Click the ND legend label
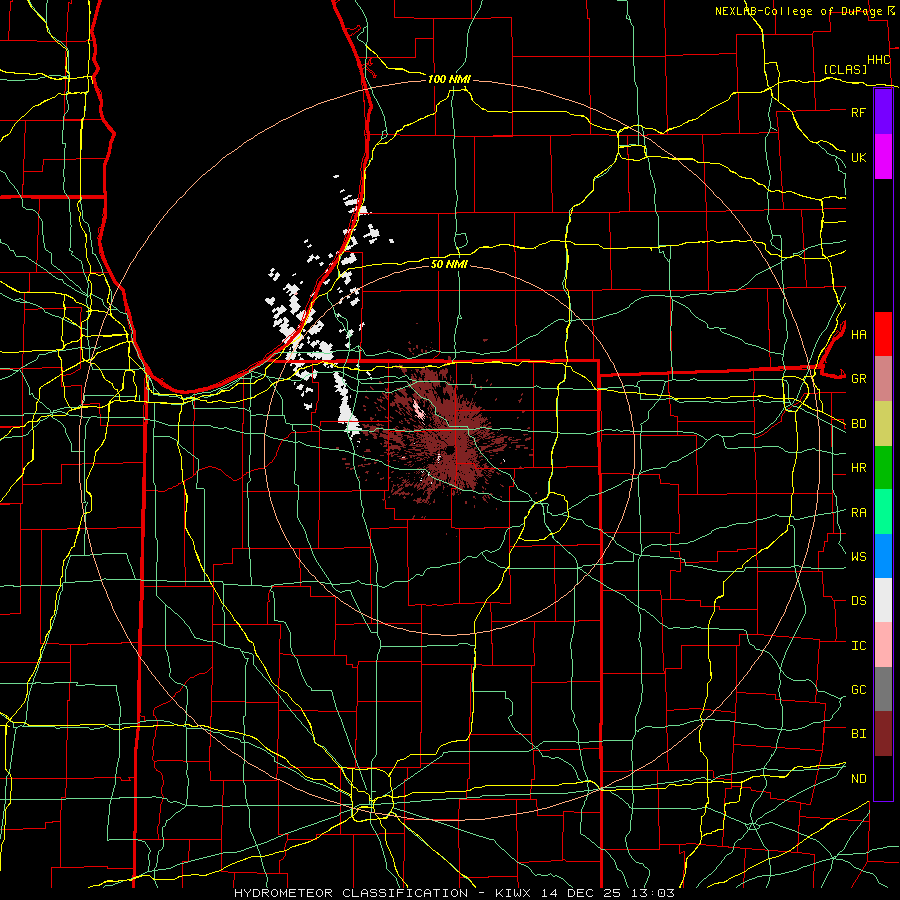 coord(858,778)
